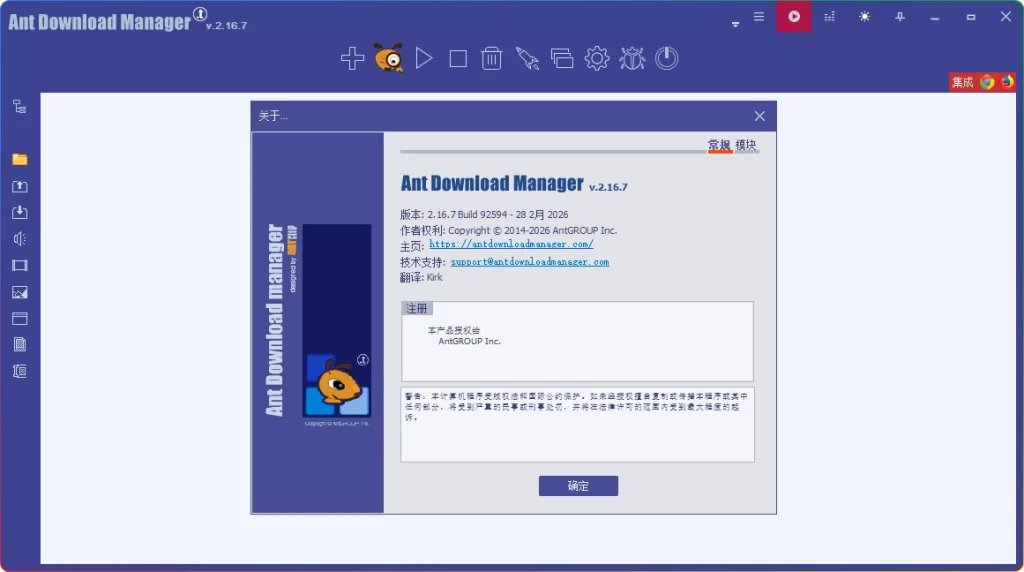Delete download with the trash icon
Viewport: 1024px width, 572px height.
492,58
